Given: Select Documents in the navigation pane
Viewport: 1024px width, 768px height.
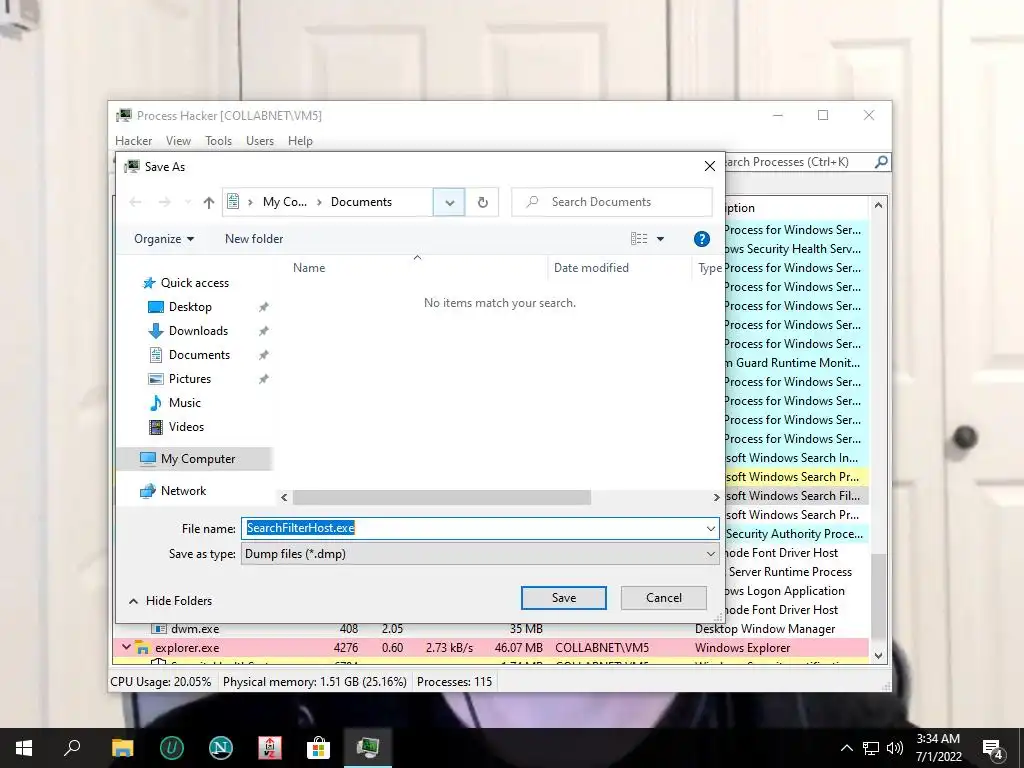Looking at the screenshot, I should coord(199,355).
